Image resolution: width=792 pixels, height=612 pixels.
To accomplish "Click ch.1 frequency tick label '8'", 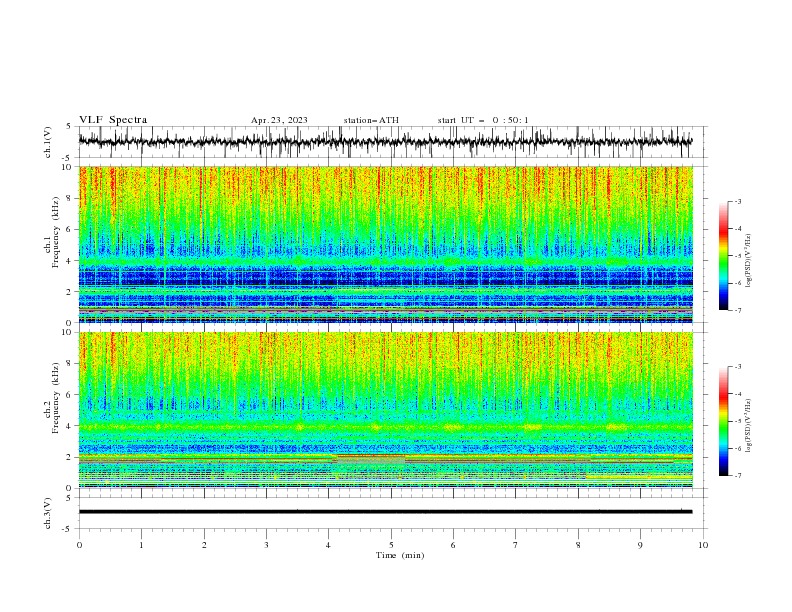I will coord(71,198).
